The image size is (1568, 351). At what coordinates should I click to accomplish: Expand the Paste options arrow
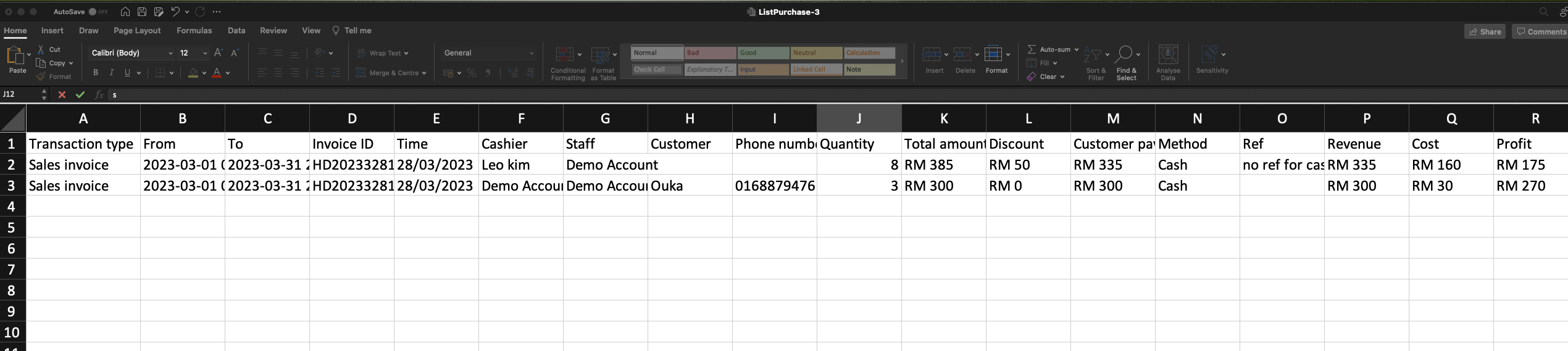(x=29, y=55)
